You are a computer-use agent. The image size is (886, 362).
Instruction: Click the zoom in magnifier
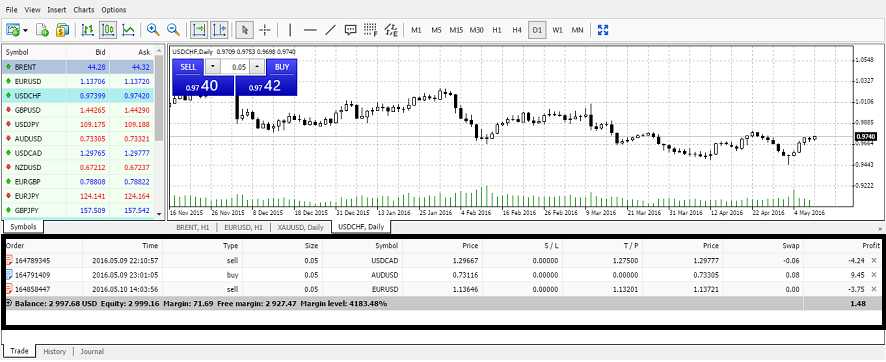click(x=153, y=30)
